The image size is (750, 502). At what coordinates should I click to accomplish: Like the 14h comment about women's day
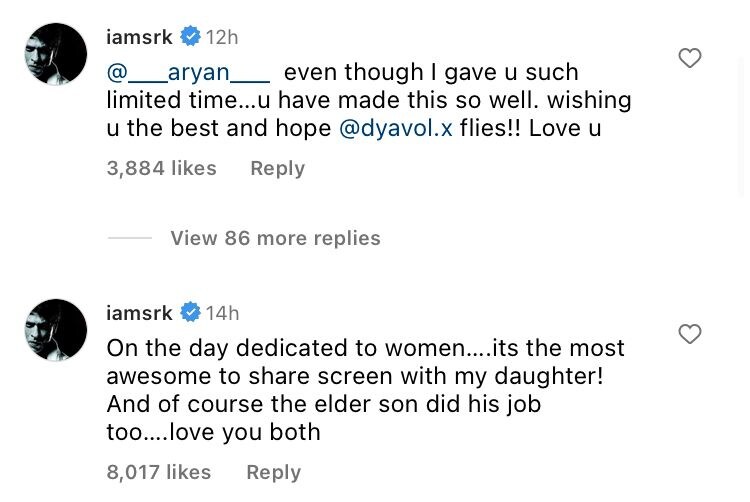(690, 334)
